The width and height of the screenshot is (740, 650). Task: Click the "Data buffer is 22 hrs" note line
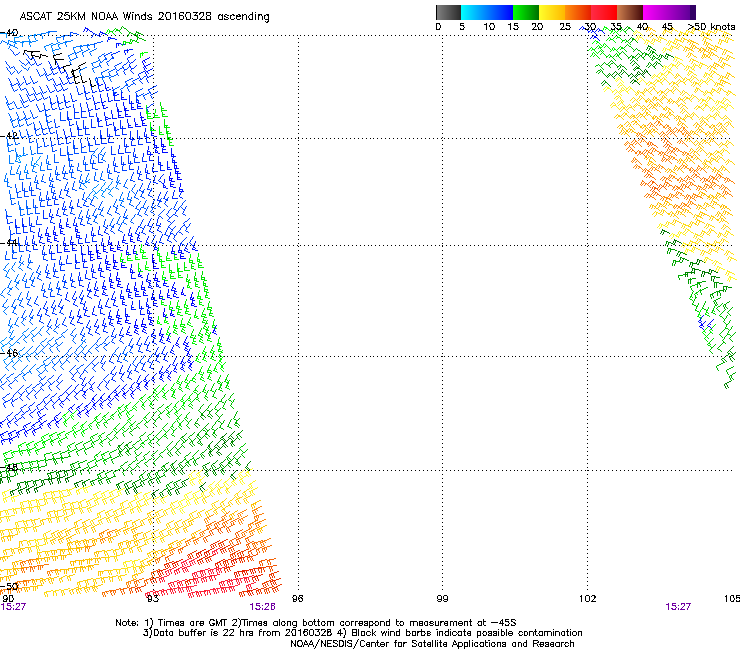tap(362, 633)
